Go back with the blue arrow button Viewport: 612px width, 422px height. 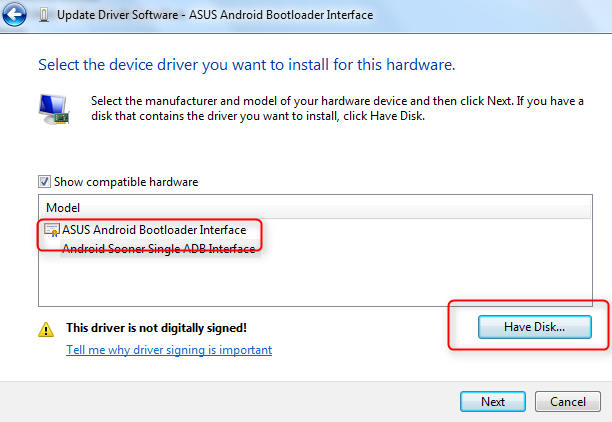(14, 15)
